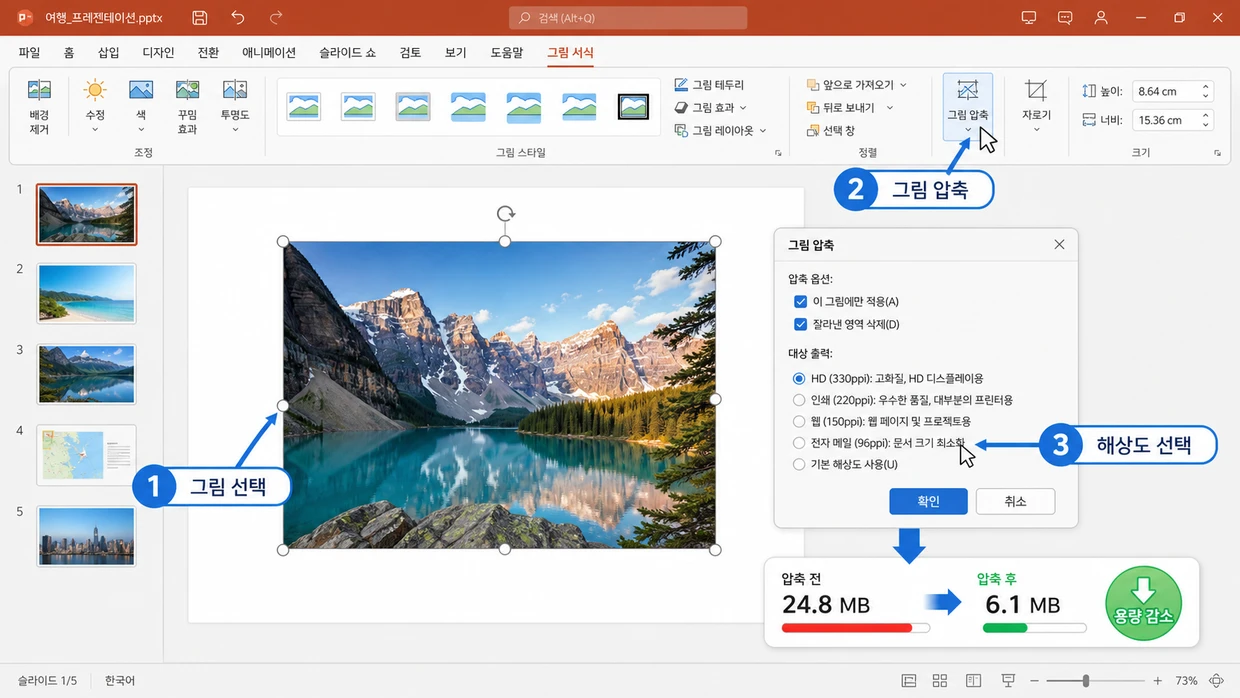Open the 선택 창 selection pane

tap(830, 130)
